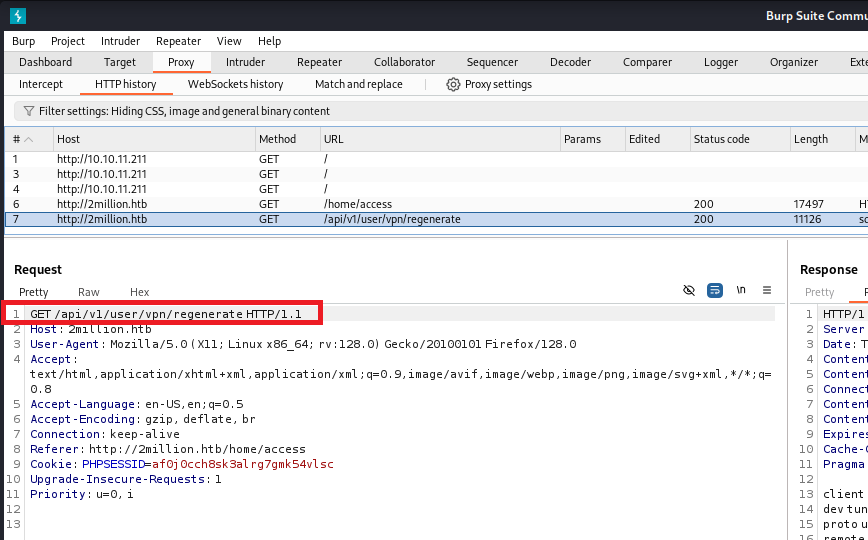Open the Project menu
This screenshot has height=540, width=868.
tap(68, 41)
